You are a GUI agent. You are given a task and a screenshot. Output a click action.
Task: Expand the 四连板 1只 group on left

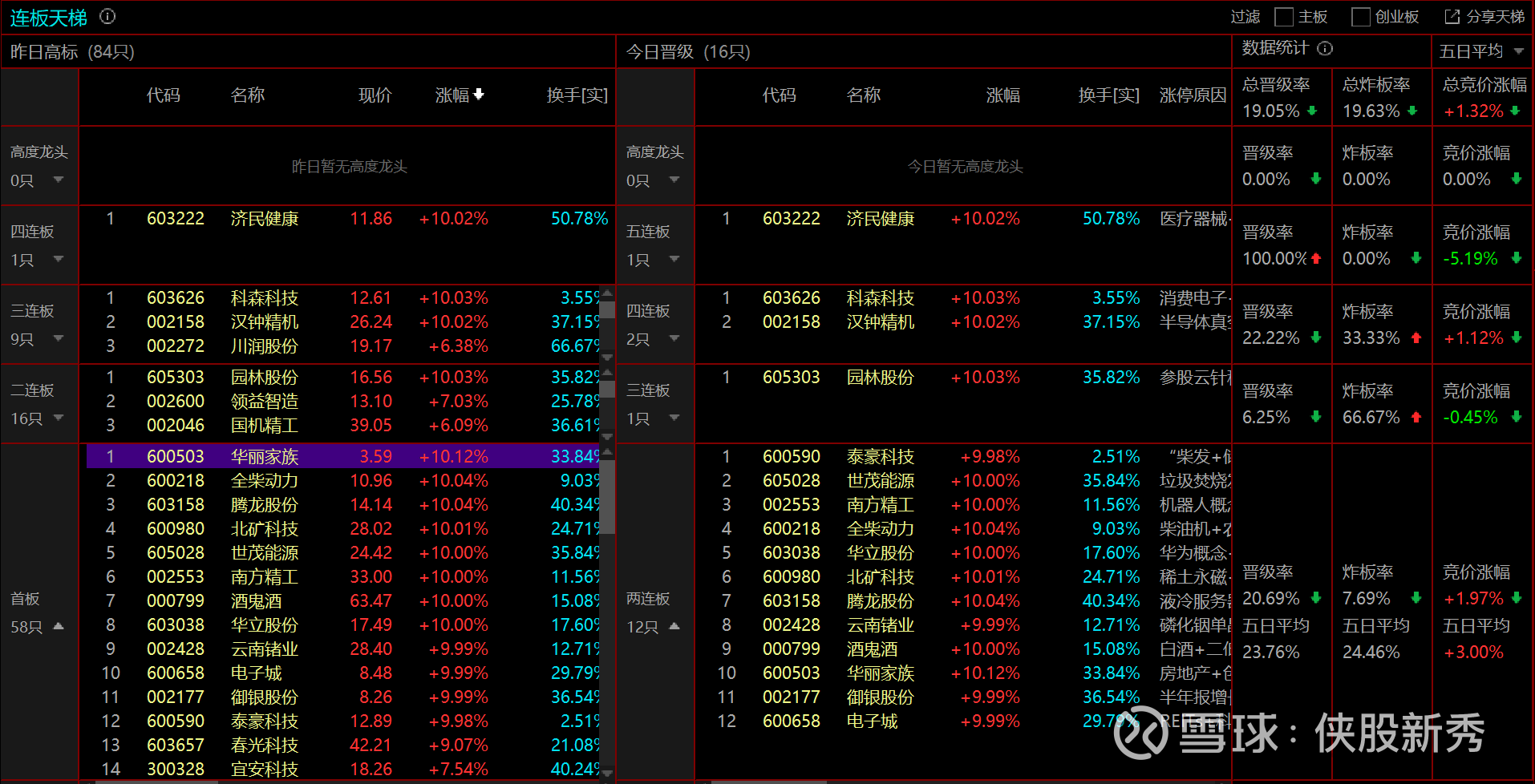[59, 259]
